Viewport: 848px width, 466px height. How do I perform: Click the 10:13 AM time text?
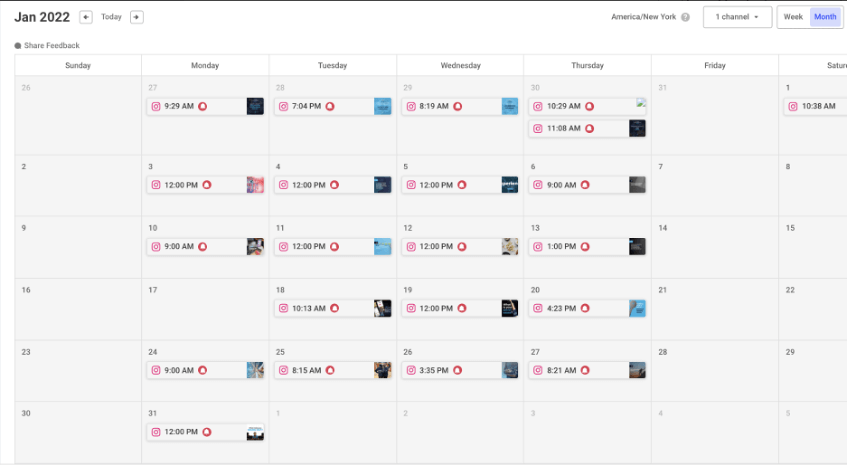pyautogui.click(x=309, y=308)
